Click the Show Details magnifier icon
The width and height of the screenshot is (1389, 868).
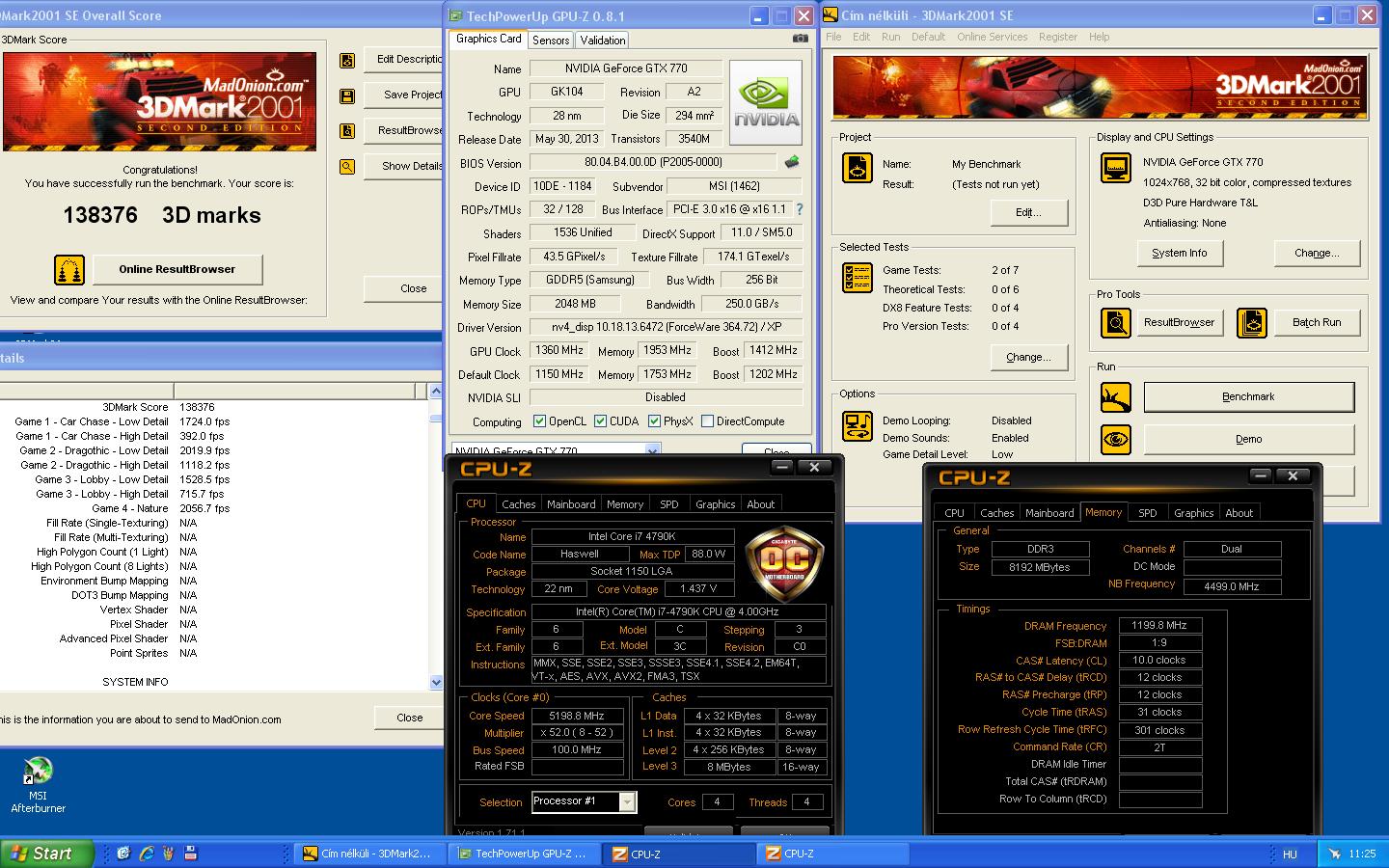pos(347,167)
